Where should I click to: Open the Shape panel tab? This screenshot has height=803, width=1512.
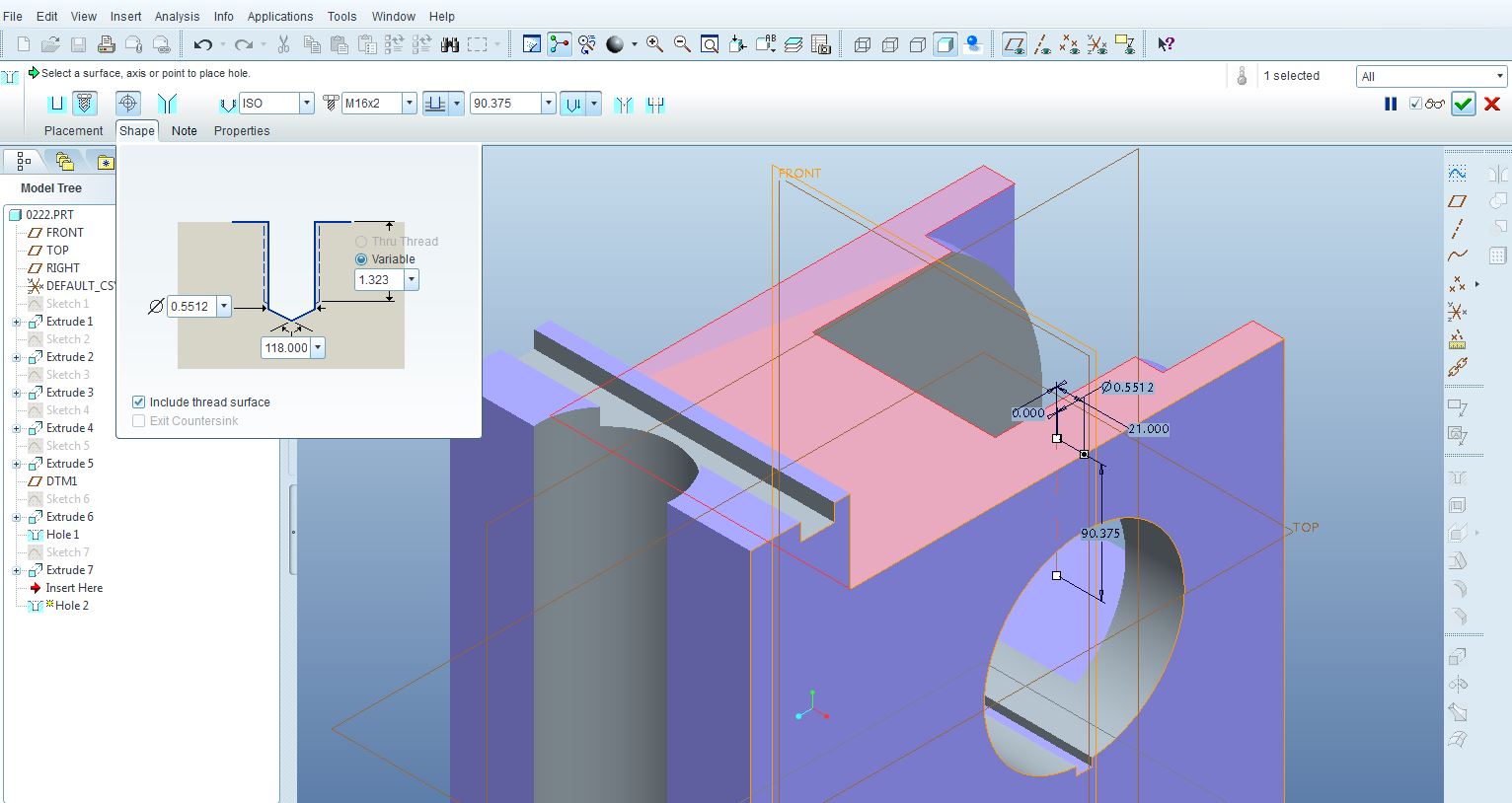[137, 131]
